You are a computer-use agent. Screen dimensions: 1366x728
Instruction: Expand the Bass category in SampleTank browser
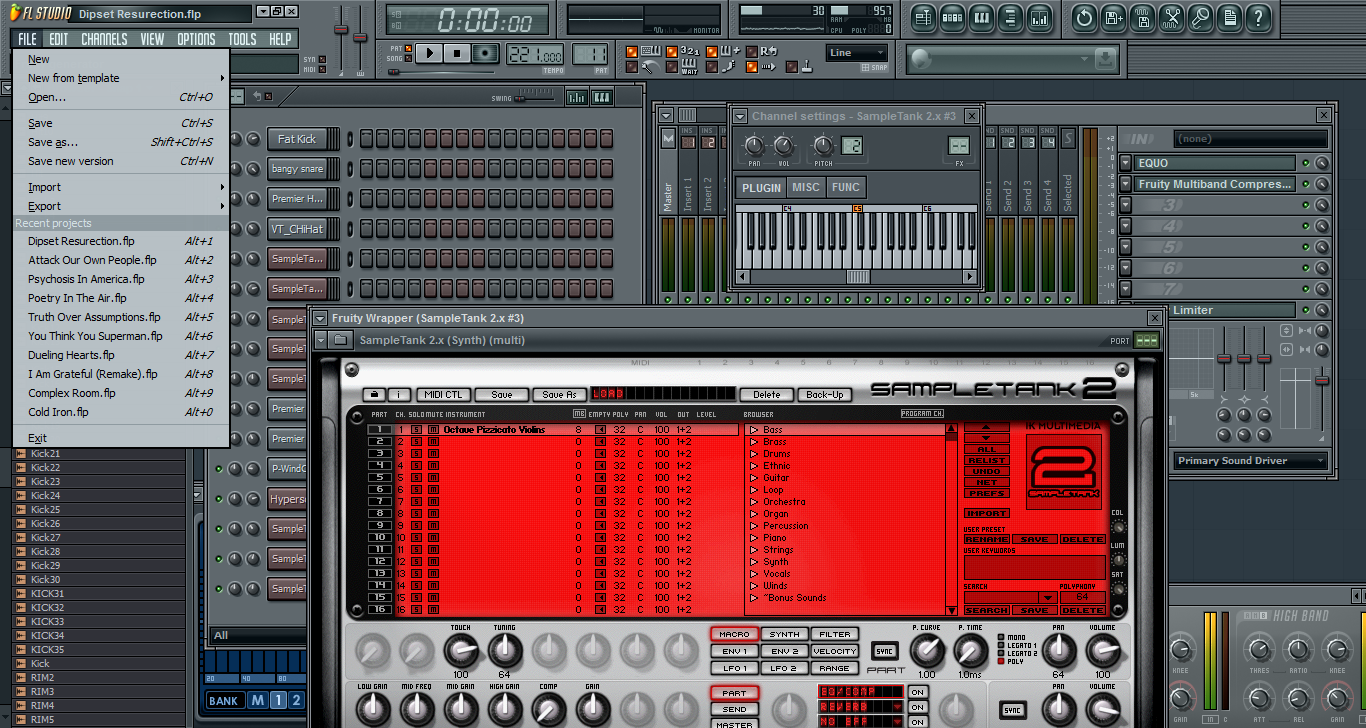pyautogui.click(x=754, y=430)
